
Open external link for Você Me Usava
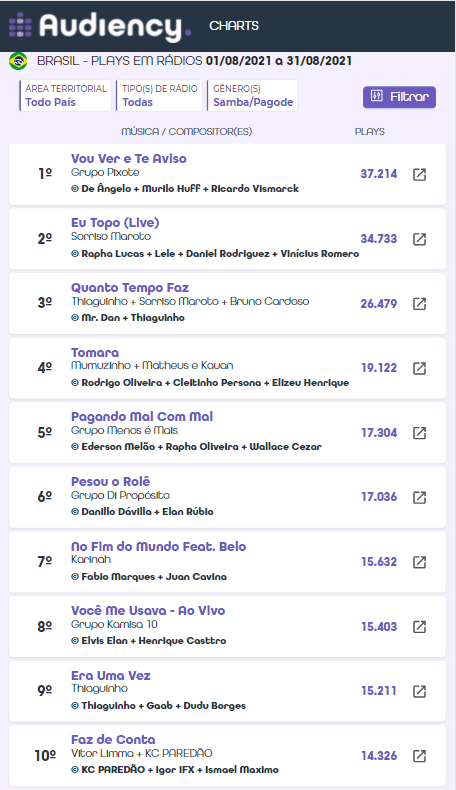click(419, 627)
